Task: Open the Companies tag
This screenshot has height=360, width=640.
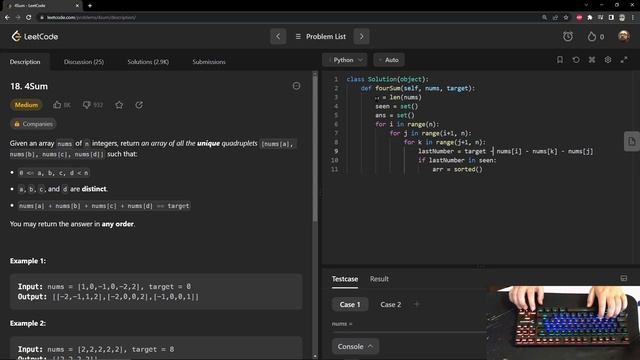Action: [33, 124]
